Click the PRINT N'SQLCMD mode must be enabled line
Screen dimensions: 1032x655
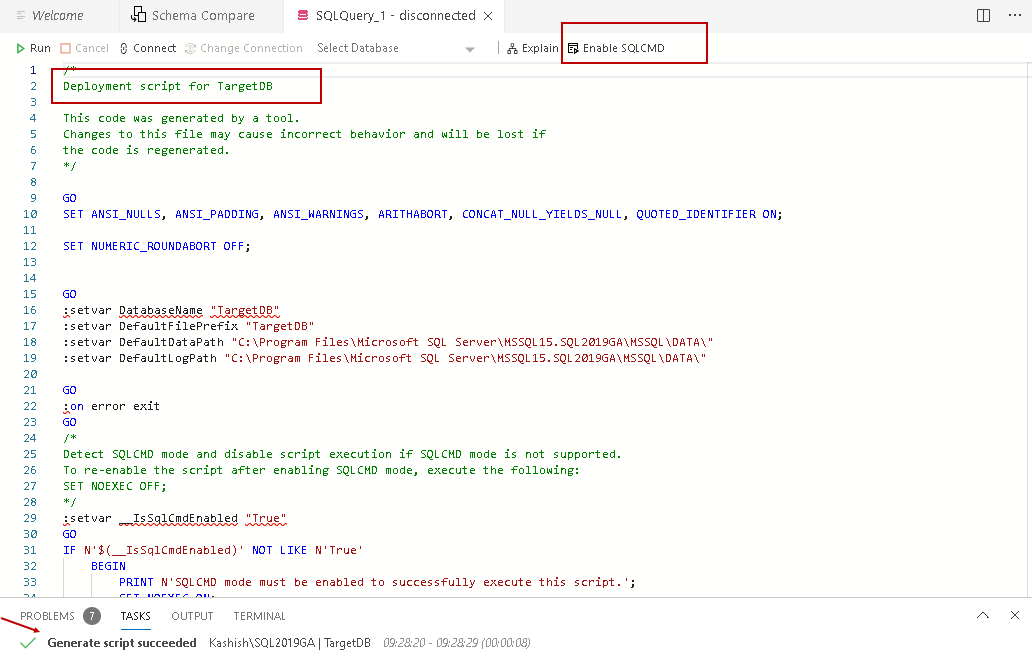pos(377,583)
